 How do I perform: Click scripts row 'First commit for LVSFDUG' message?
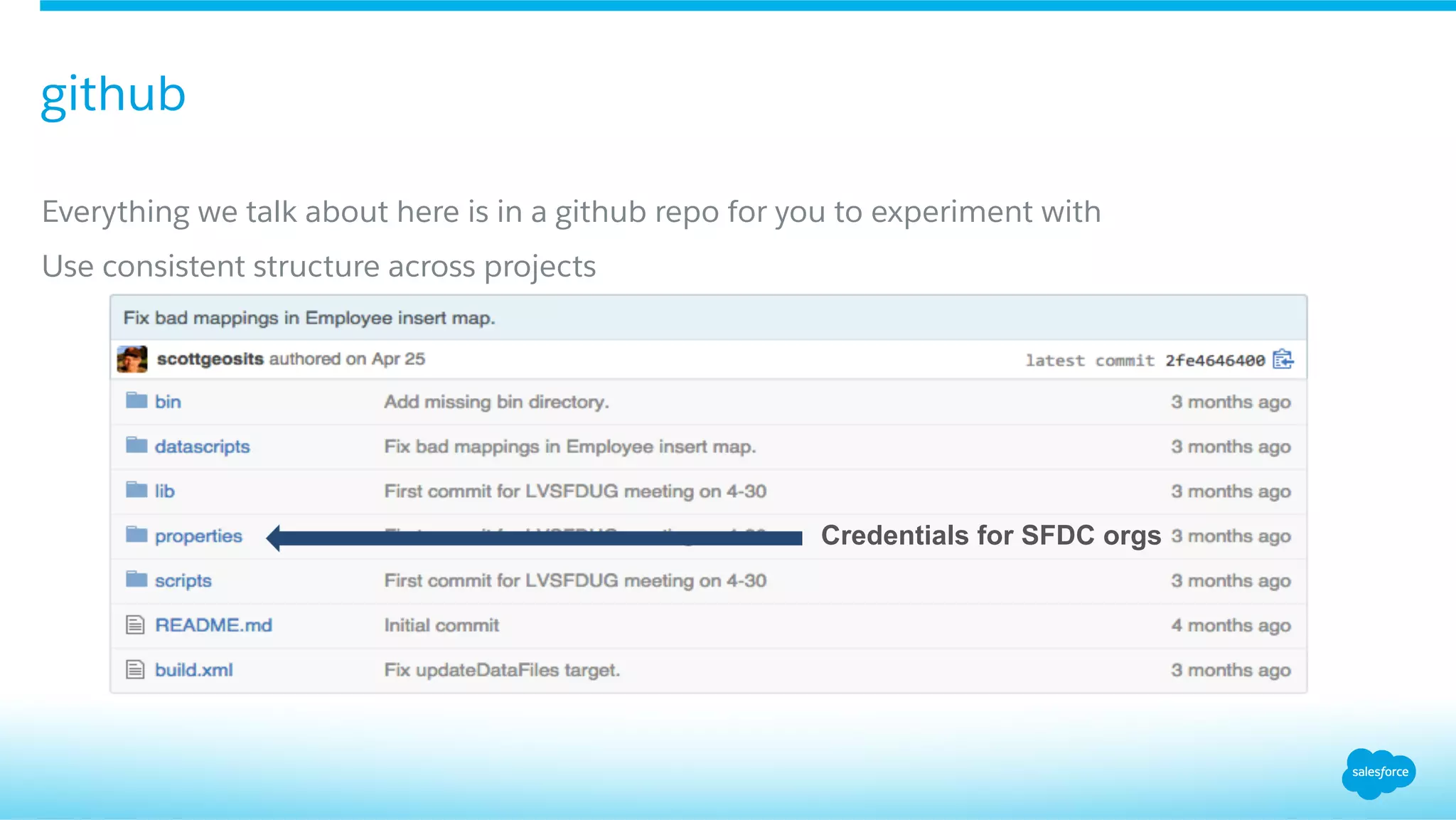[x=575, y=581]
